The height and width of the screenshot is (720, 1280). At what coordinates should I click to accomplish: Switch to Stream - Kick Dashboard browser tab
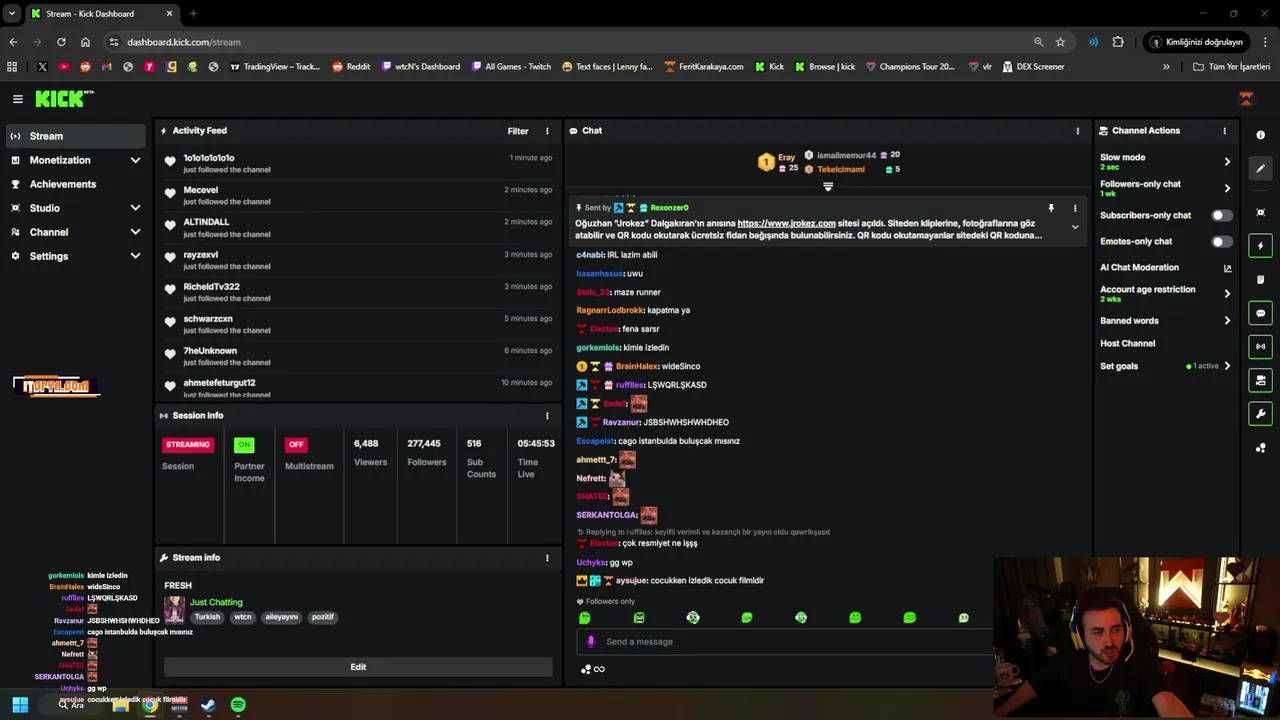coord(101,14)
